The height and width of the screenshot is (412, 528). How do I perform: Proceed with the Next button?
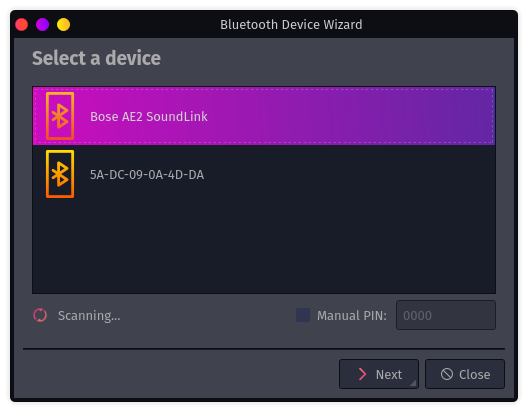coord(379,374)
